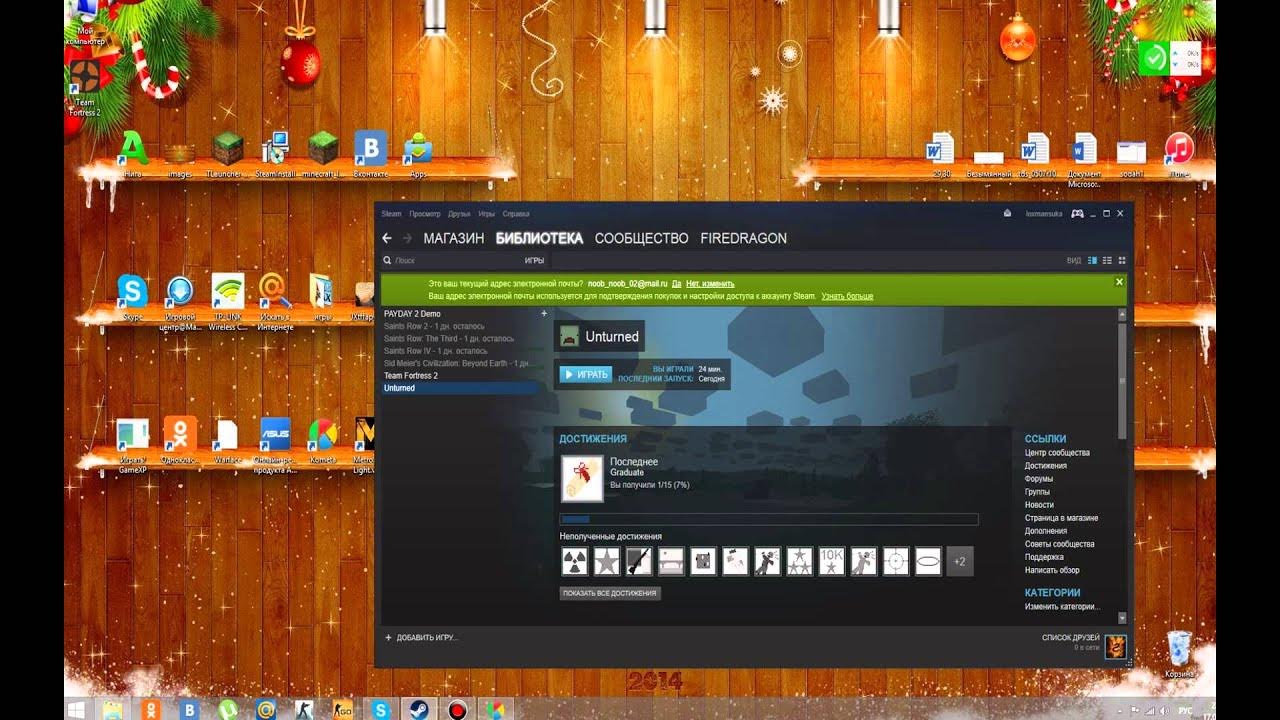Viewport: 1280px width, 720px height.
Task: Click the game details vertical scrollbar
Action: [x=1122, y=380]
